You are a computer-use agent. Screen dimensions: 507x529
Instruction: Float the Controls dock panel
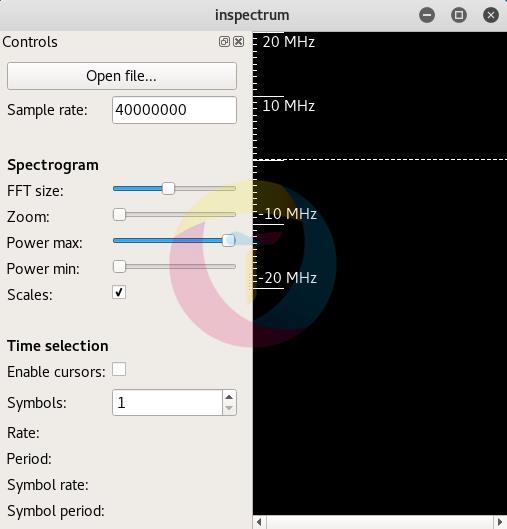(x=224, y=41)
